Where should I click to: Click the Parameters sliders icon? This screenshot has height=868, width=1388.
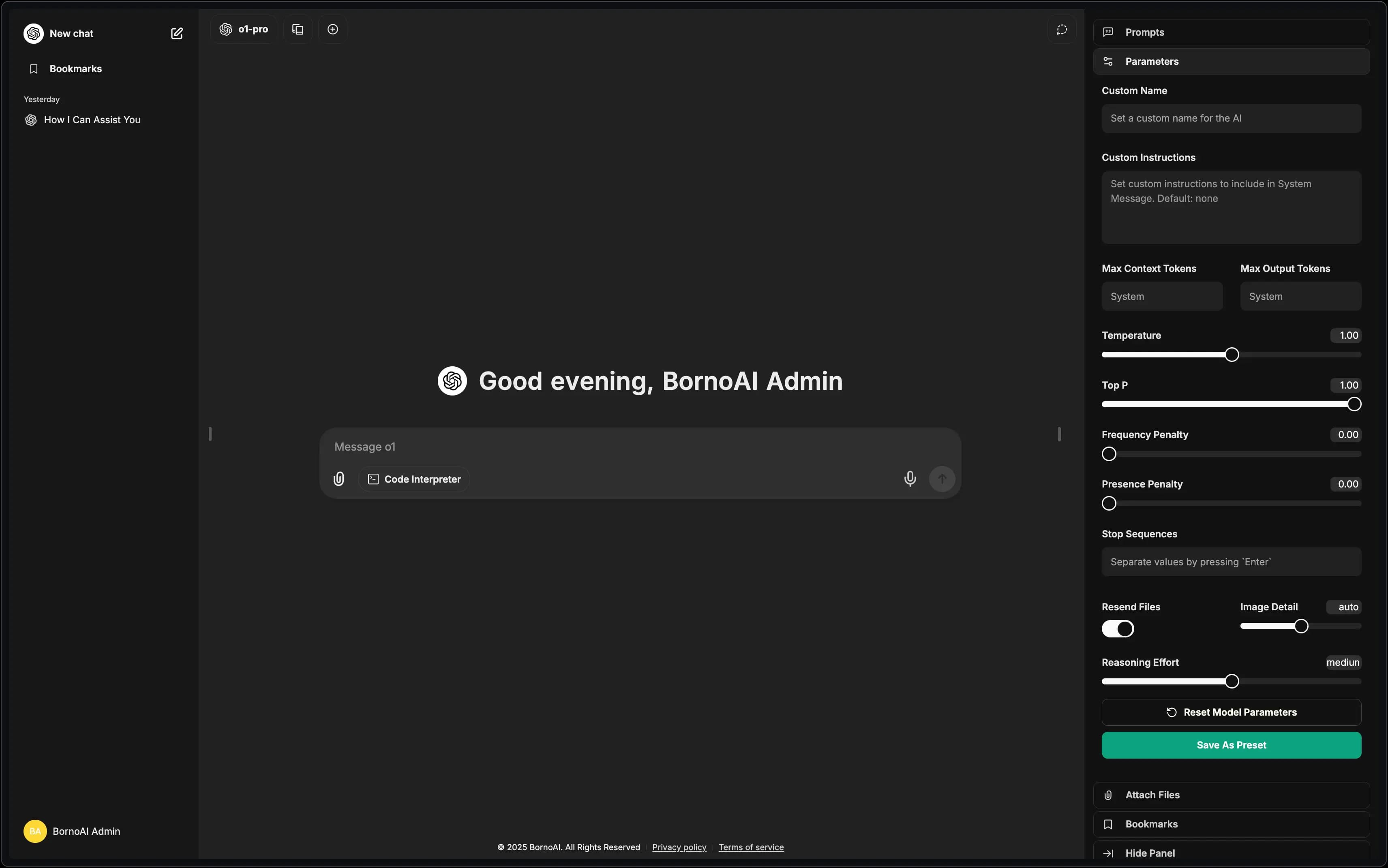pos(1108,62)
